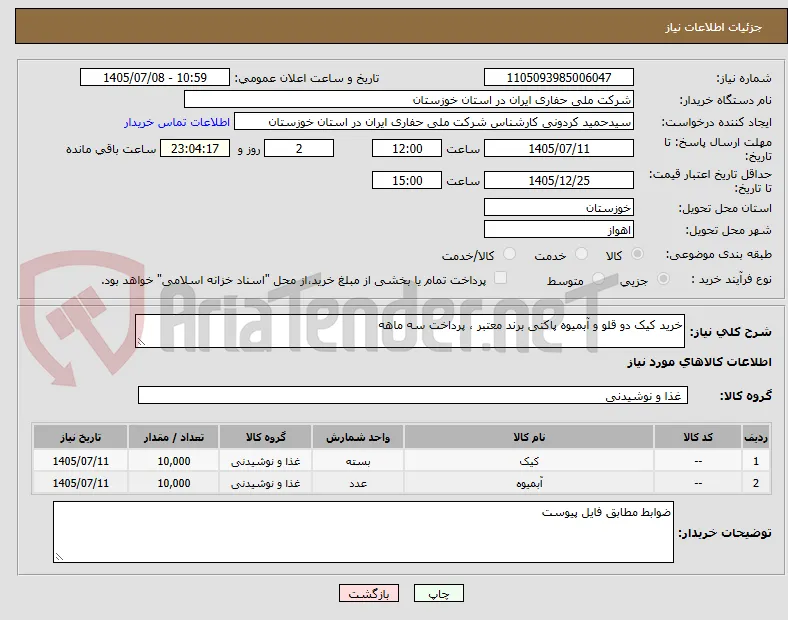Click the بسته unit cell
Screen dimensions: 788x620
coord(358,461)
